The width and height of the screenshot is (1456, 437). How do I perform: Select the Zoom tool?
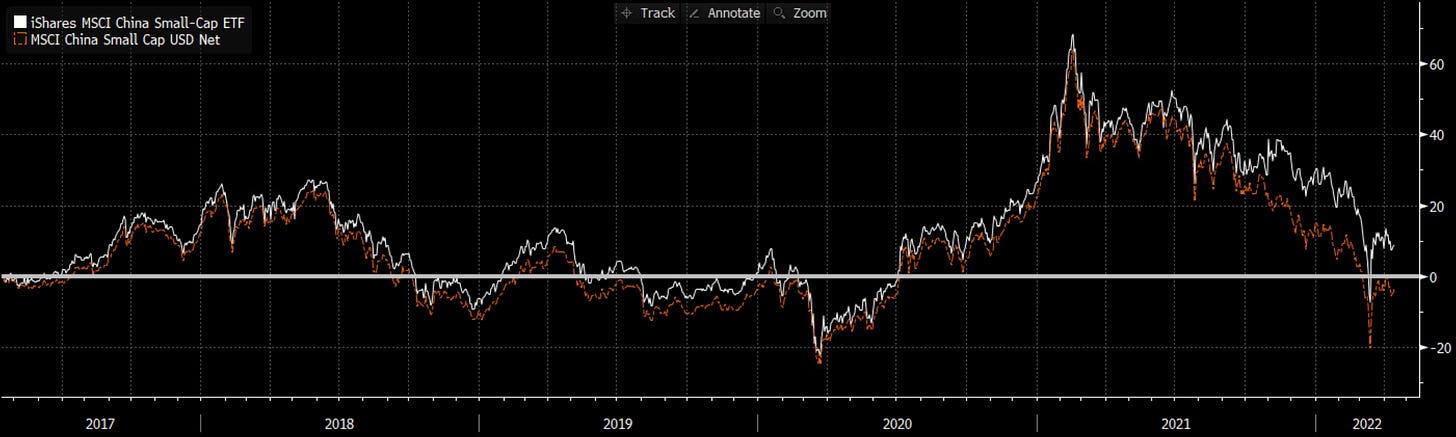(799, 13)
